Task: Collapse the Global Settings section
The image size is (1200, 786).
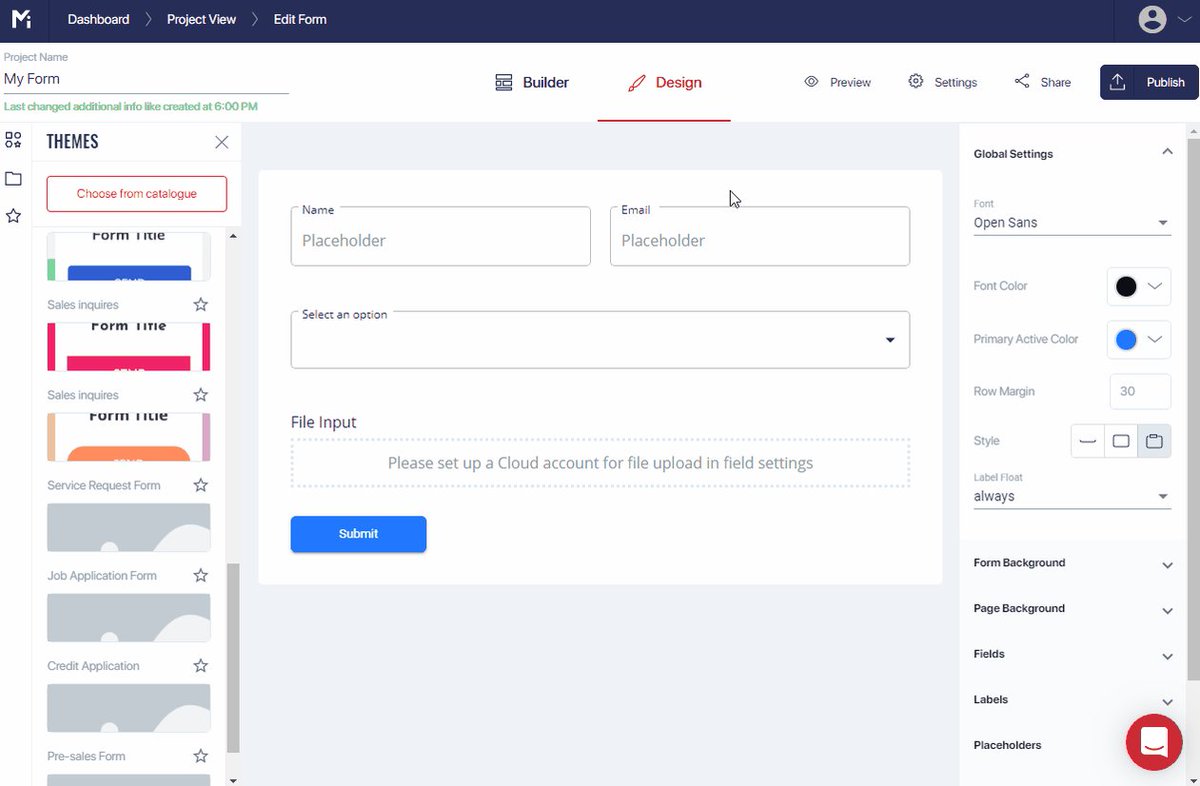Action: pos(1166,152)
